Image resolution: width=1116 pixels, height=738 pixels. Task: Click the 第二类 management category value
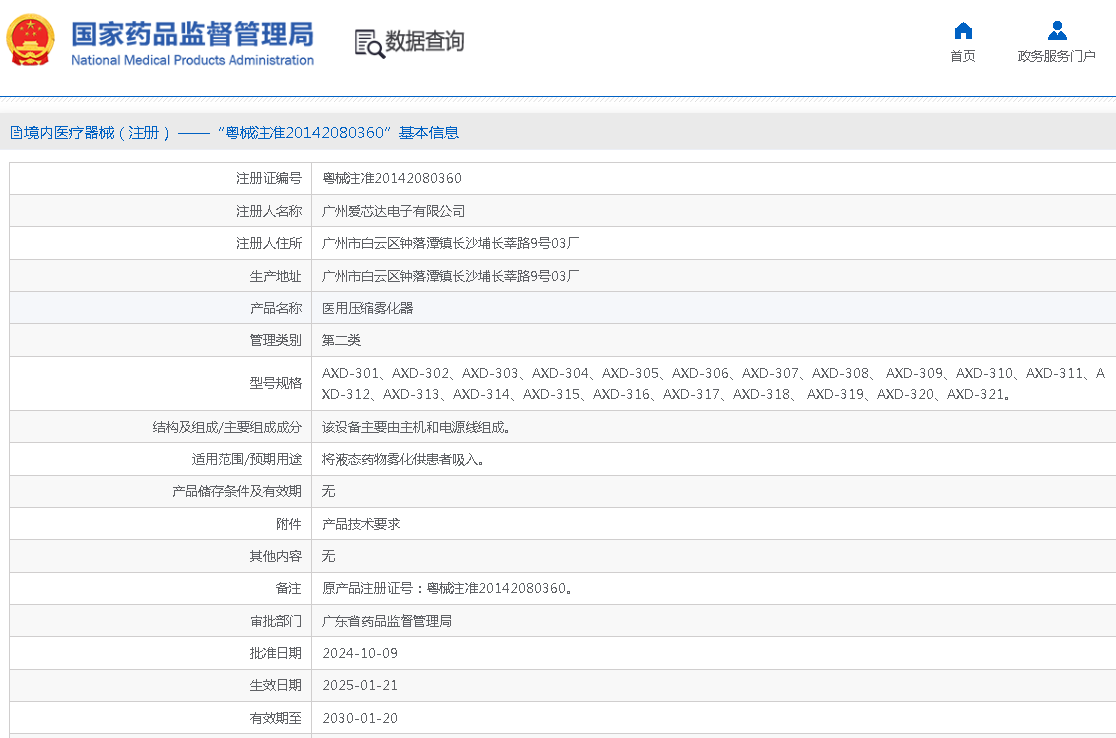341,340
